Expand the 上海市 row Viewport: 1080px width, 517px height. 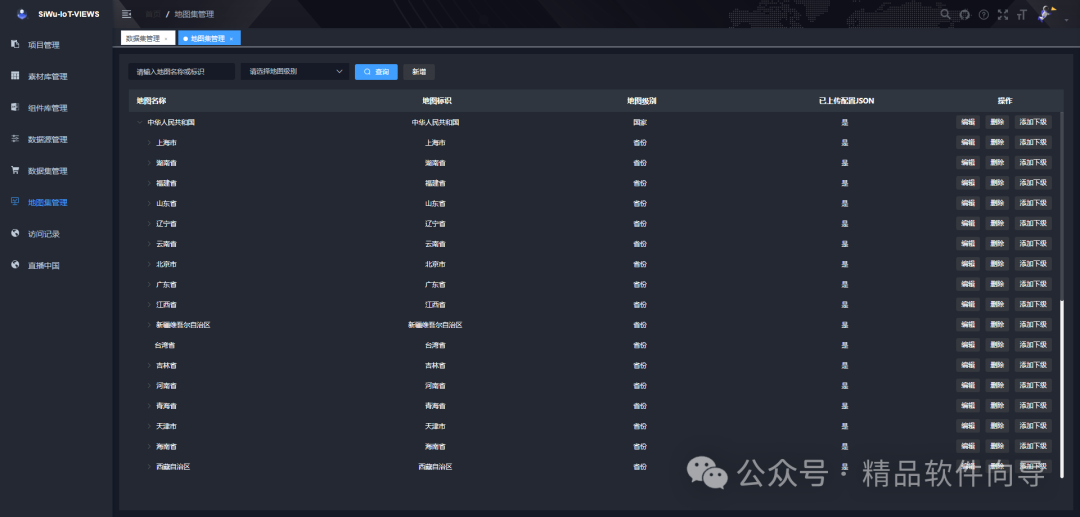point(149,143)
